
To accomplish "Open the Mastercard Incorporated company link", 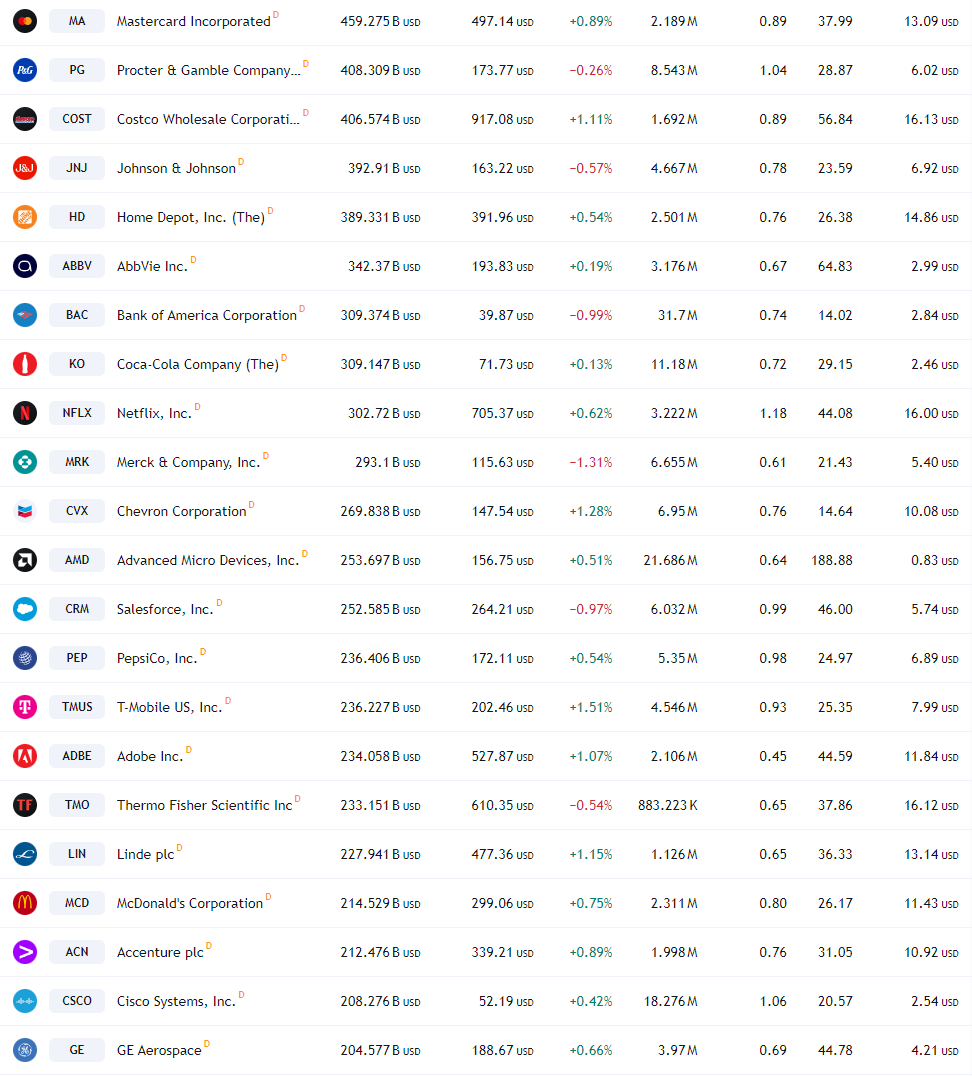I will coord(194,22).
